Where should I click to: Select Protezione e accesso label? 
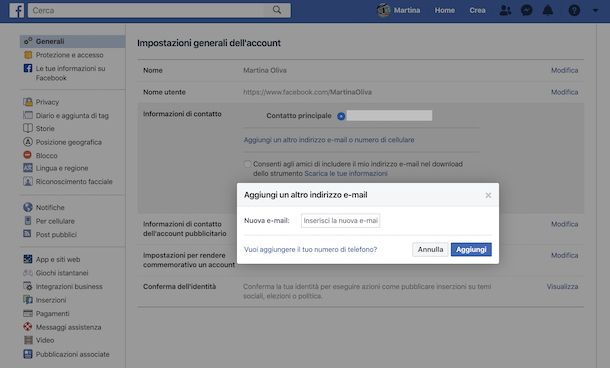[70, 55]
